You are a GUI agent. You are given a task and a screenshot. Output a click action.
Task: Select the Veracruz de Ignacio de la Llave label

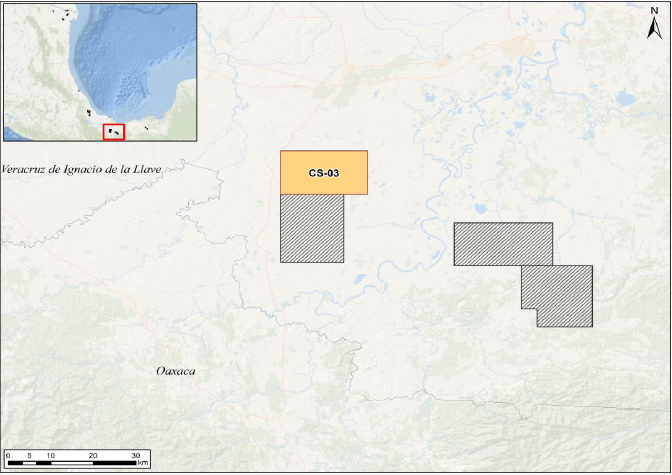click(81, 169)
